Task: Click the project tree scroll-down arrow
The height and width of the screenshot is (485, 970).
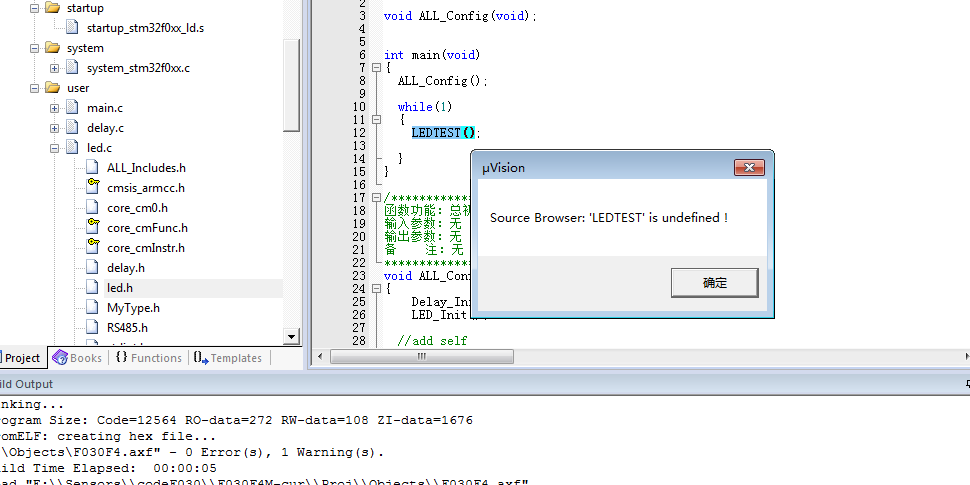Action: point(291,336)
